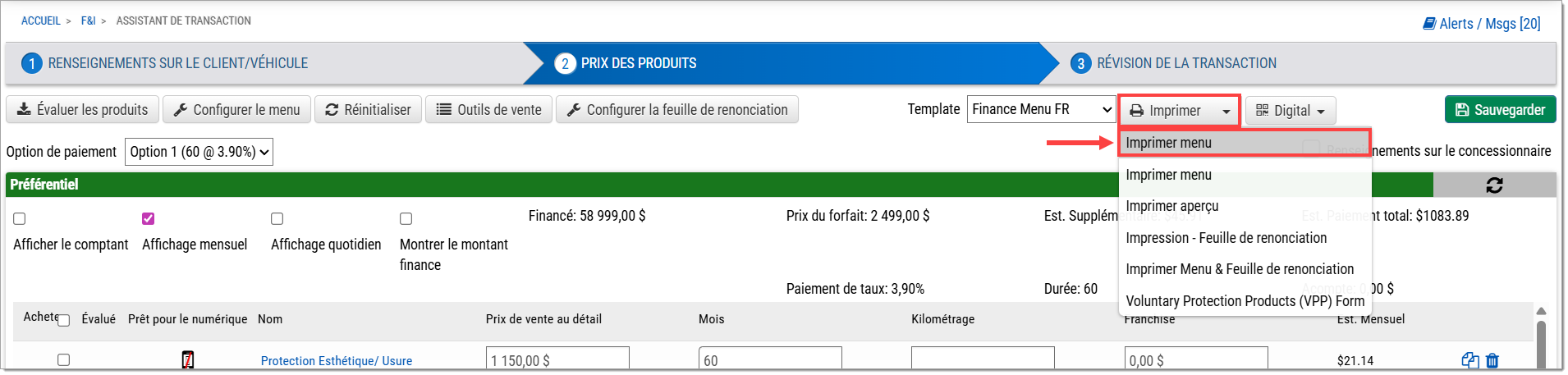Enable the Afficher le comptant checkbox

[x=20, y=219]
